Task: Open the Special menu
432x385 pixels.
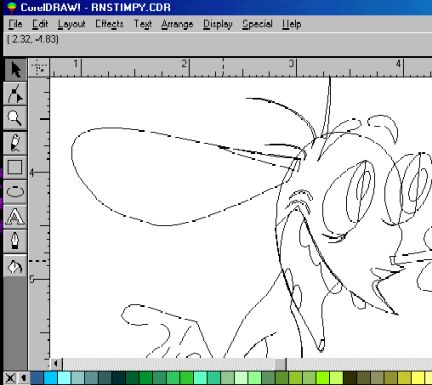Action: 257,24
